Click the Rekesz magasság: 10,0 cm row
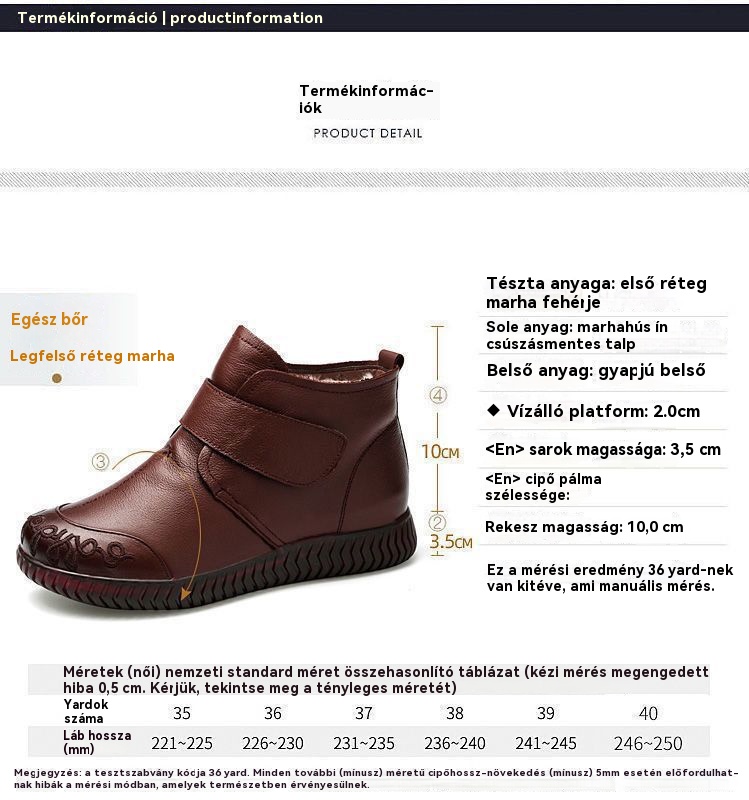 coord(603,526)
